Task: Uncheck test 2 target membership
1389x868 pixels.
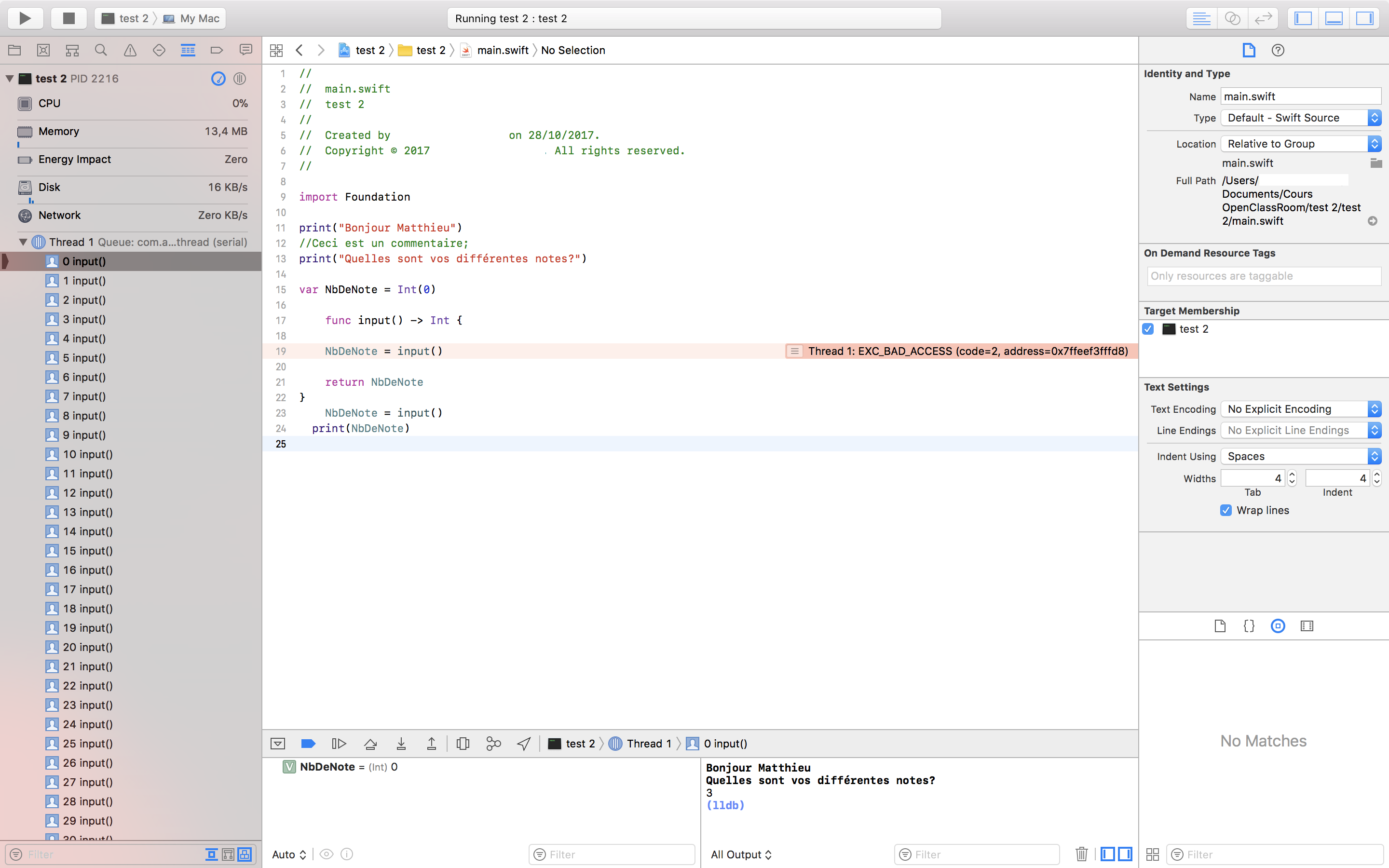Action: tap(1148, 329)
